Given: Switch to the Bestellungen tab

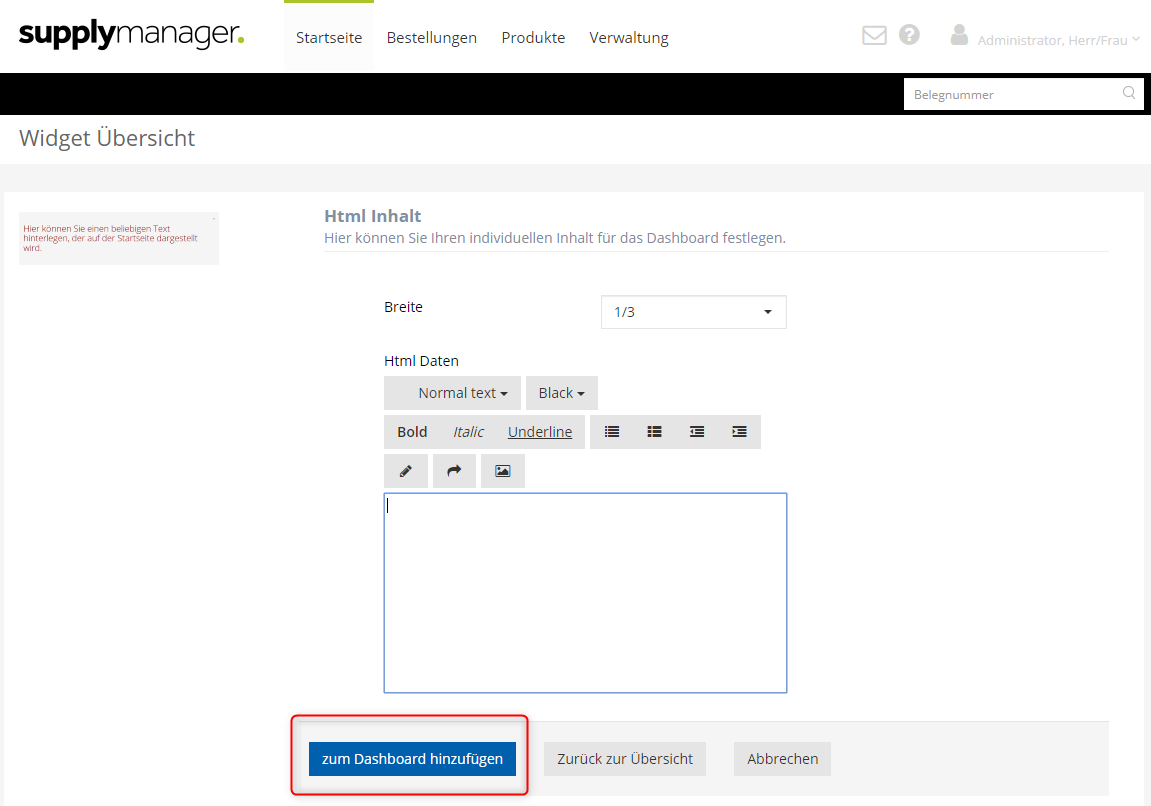Looking at the screenshot, I should (x=431, y=37).
